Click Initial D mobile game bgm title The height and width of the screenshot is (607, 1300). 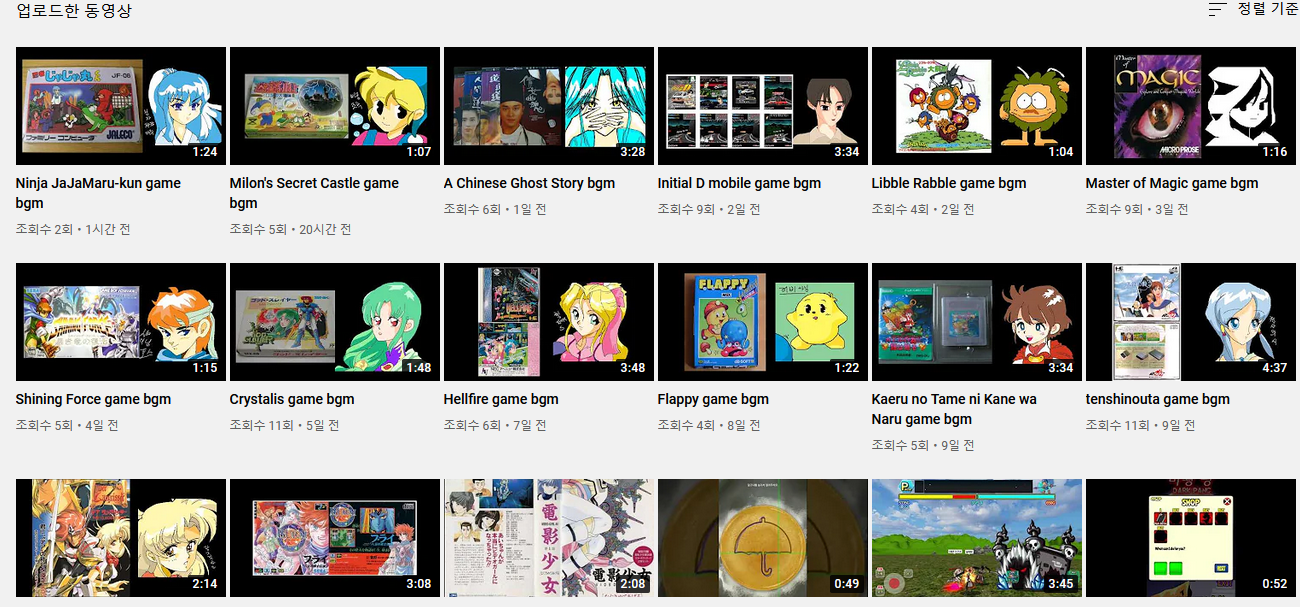739,183
